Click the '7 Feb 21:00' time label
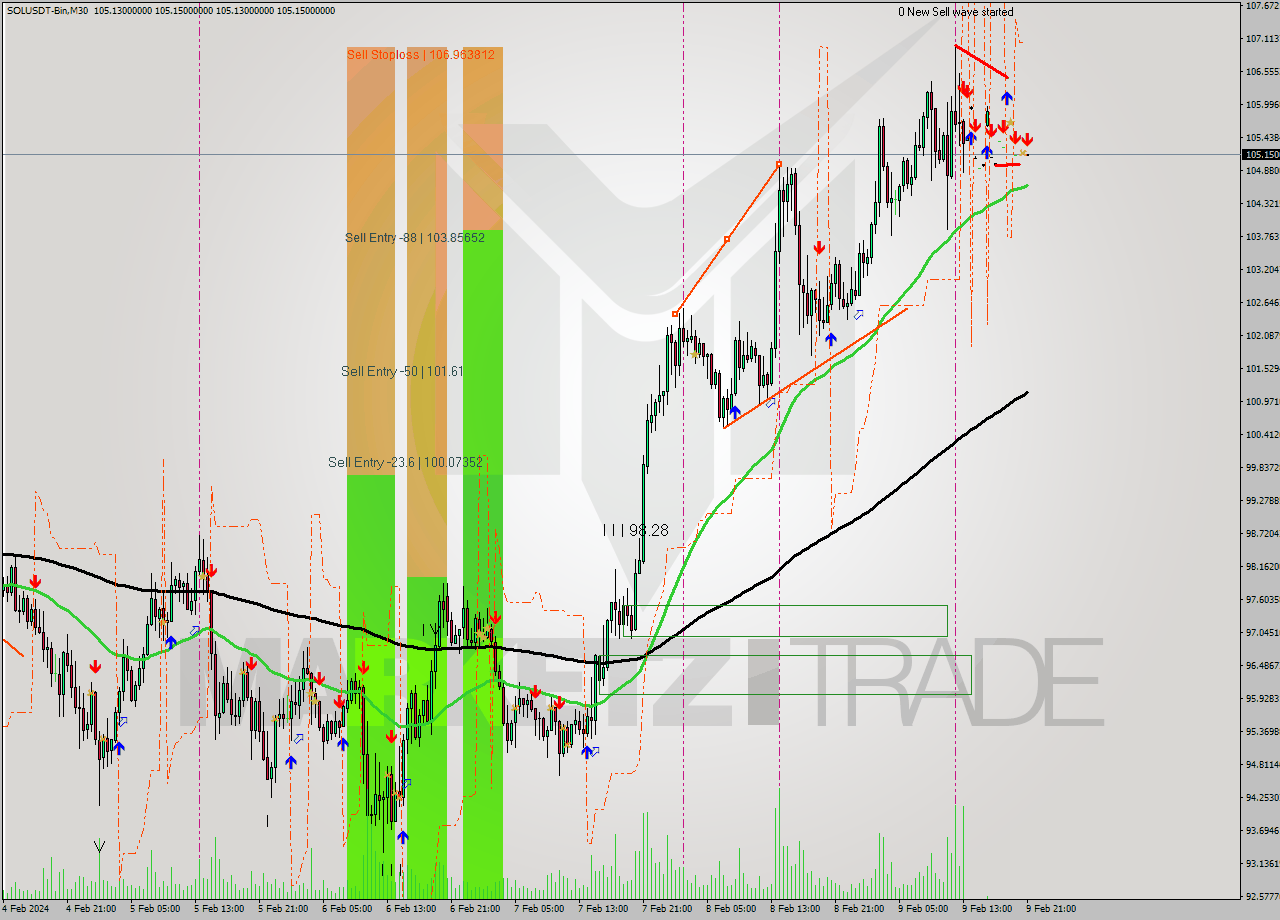The image size is (1280, 920). click(667, 909)
